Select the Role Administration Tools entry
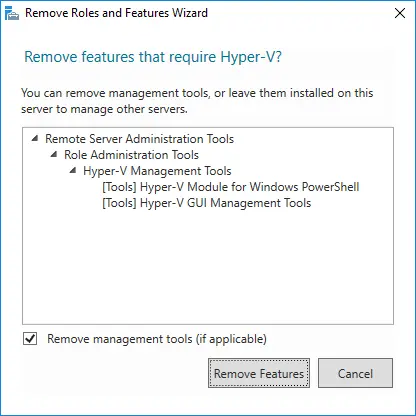The image size is (416, 416). point(131,155)
